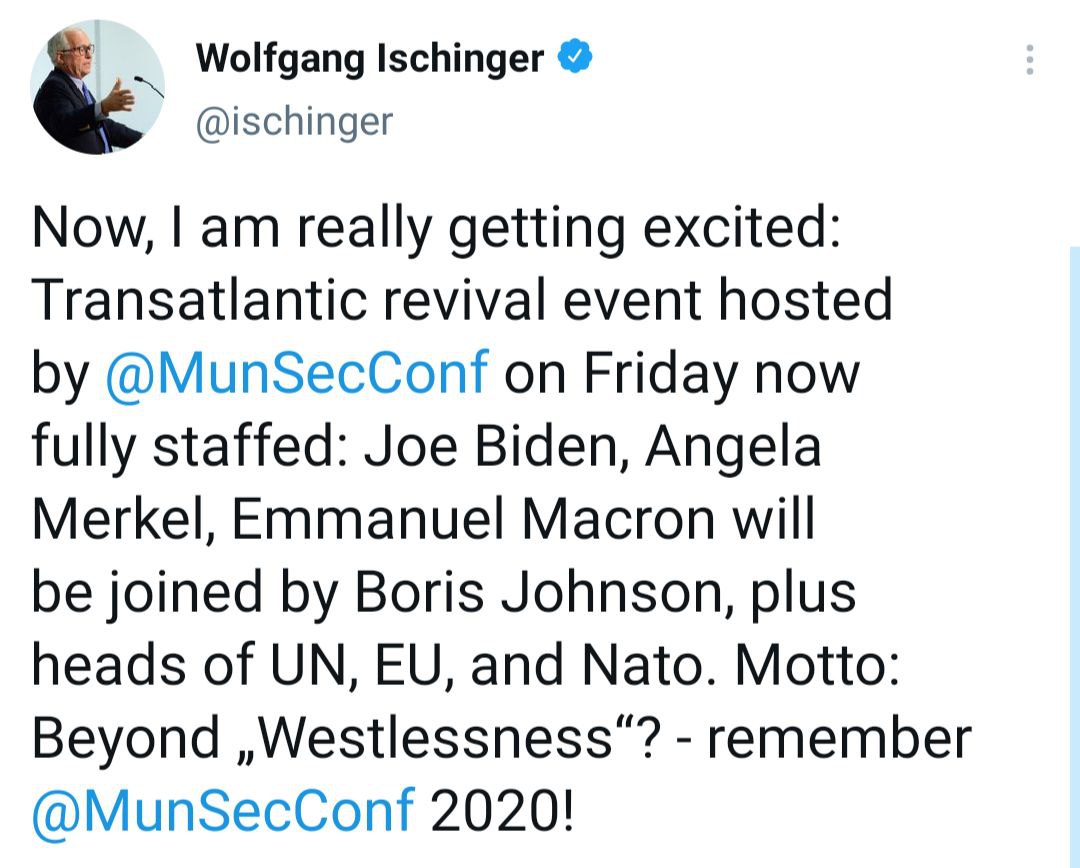The width and height of the screenshot is (1080, 868).
Task: Open the @MunSecConf mention after 'by'
Action: pos(296,373)
